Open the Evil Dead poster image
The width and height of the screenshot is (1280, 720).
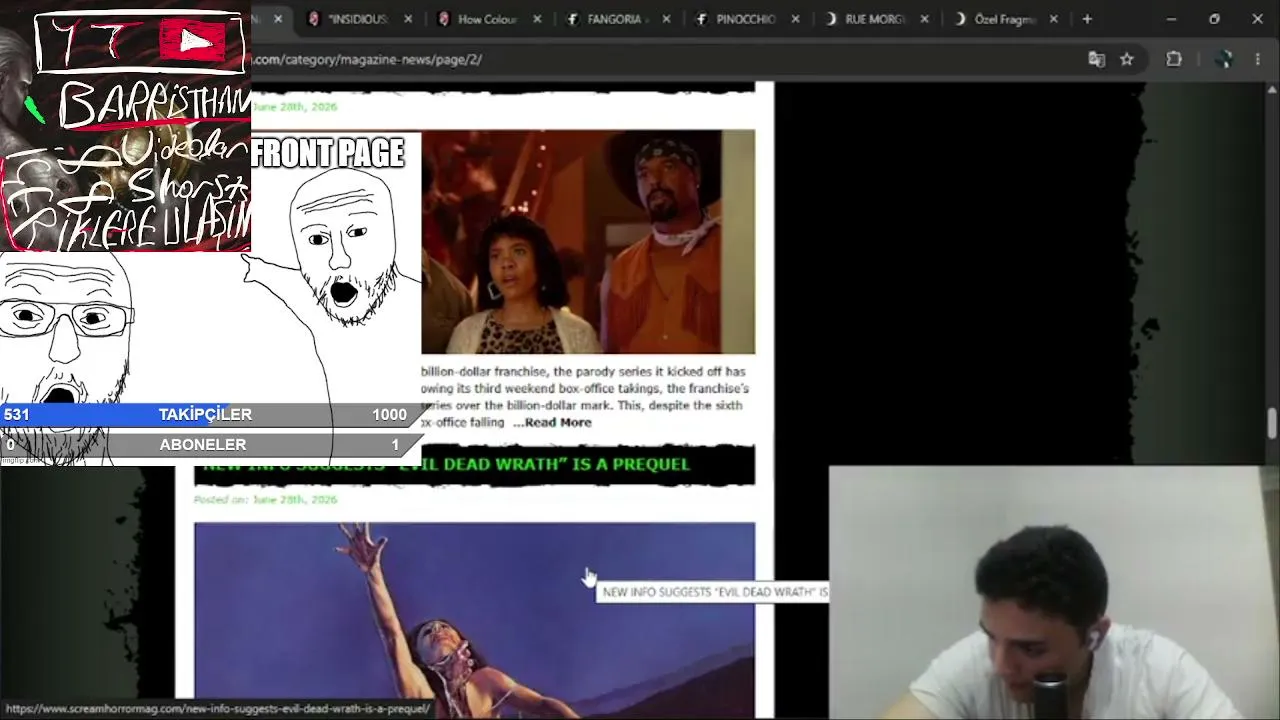tap(475, 620)
